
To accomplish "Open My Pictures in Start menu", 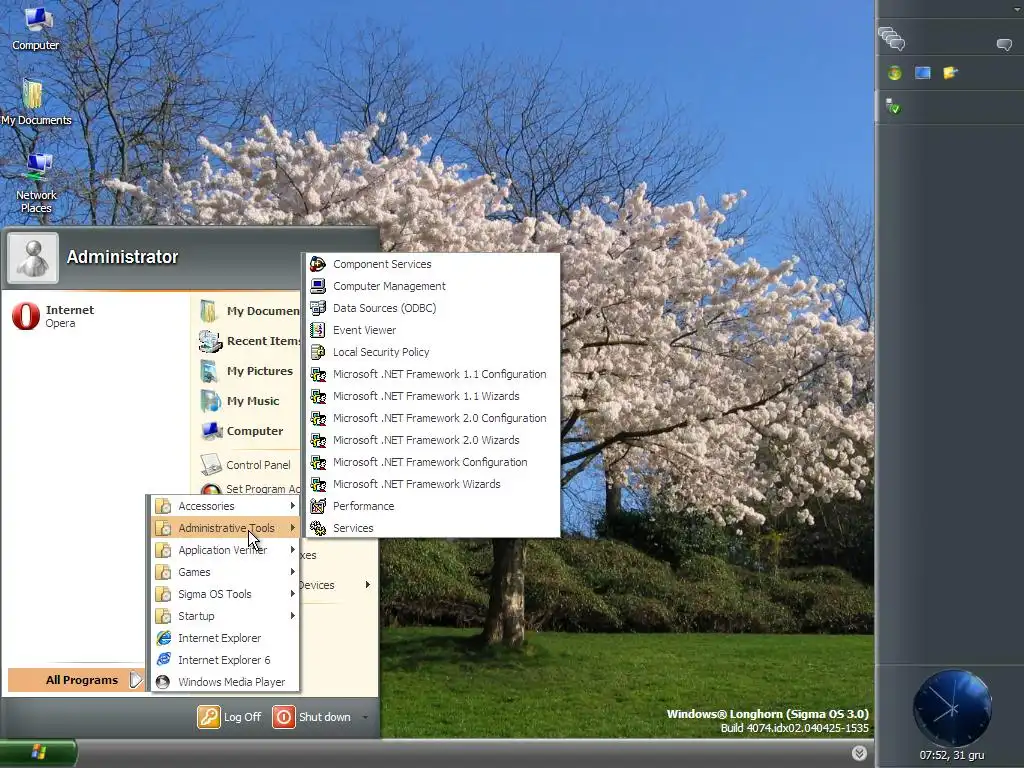I will tap(247, 371).
